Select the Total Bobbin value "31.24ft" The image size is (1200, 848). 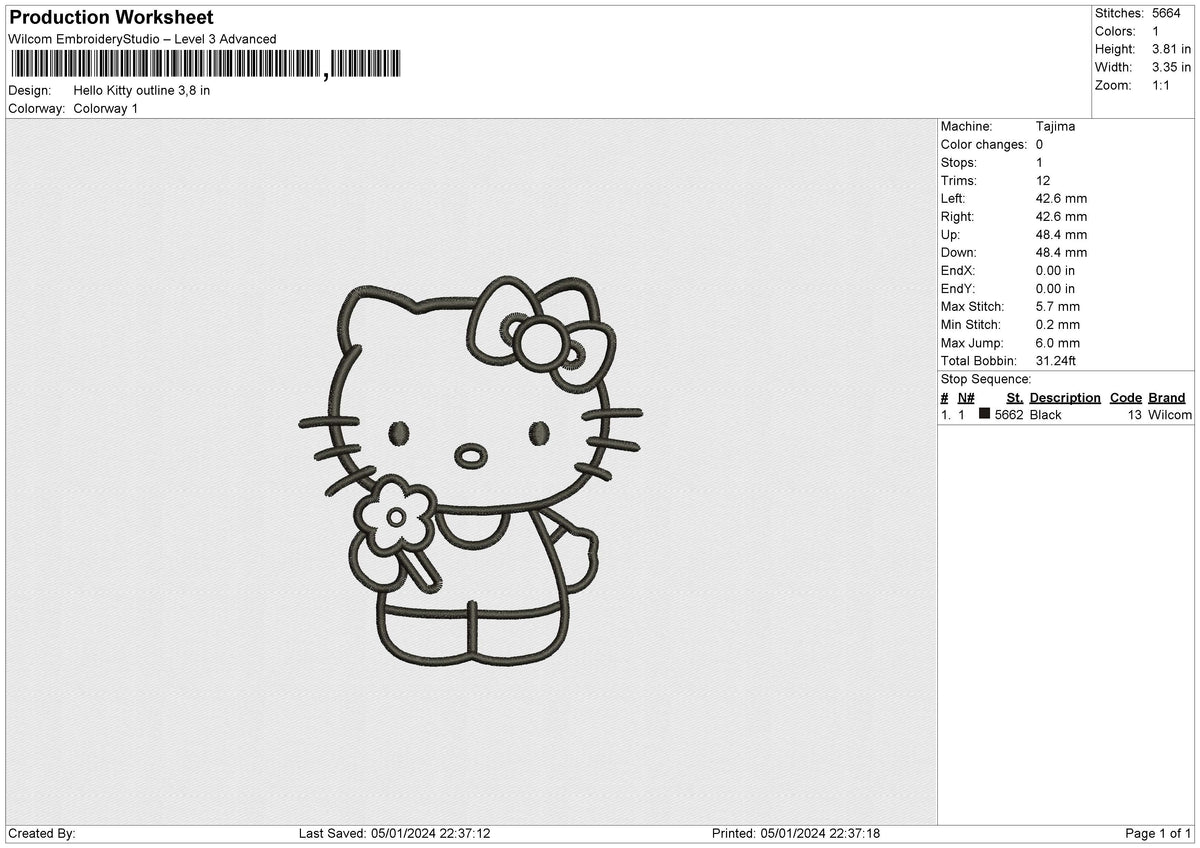point(1056,360)
